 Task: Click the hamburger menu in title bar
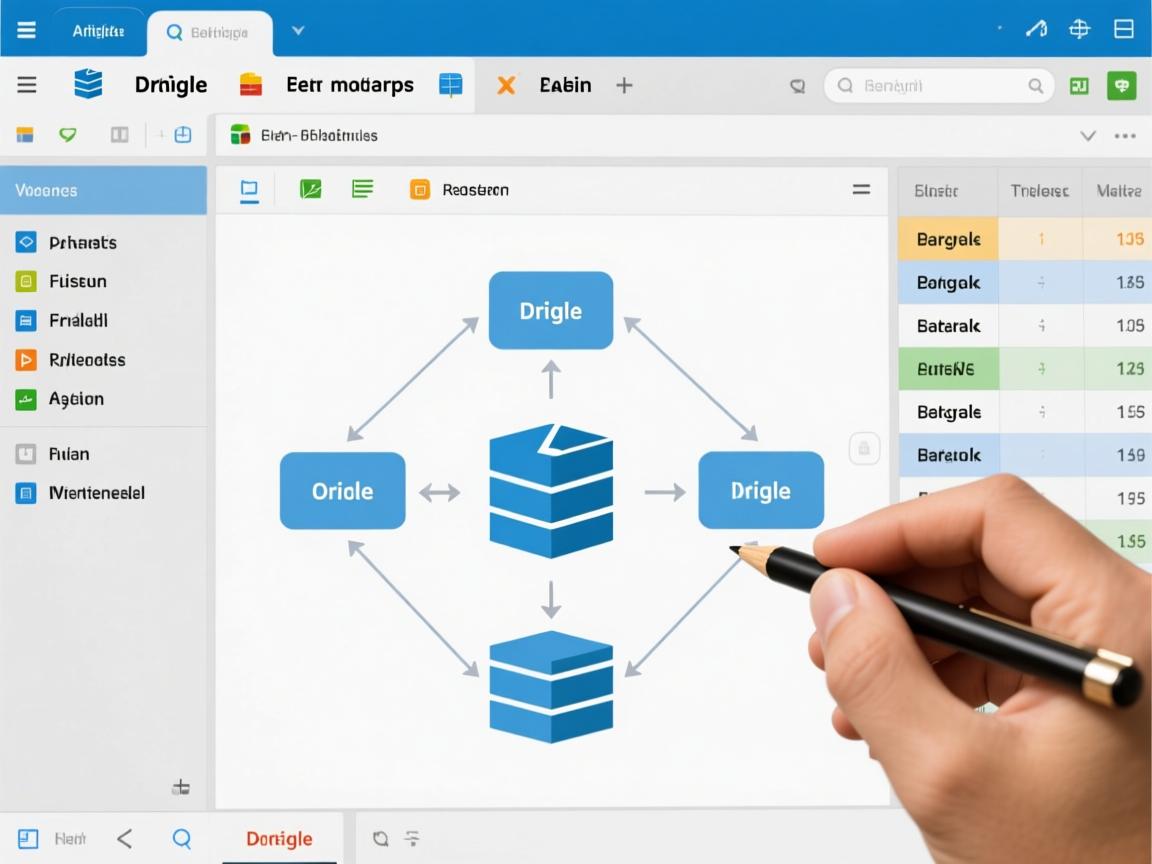pyautogui.click(x=26, y=30)
